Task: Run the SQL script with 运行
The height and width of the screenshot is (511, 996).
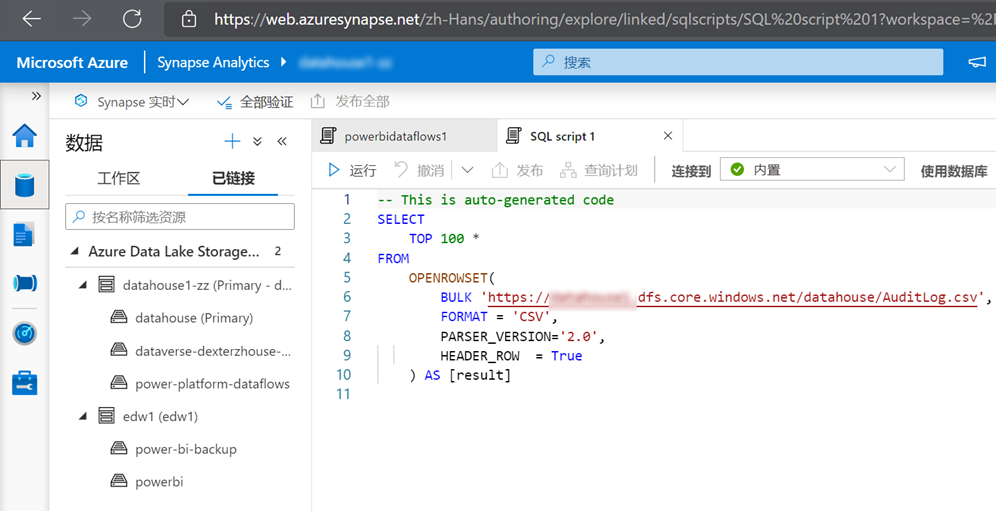Action: tap(352, 170)
